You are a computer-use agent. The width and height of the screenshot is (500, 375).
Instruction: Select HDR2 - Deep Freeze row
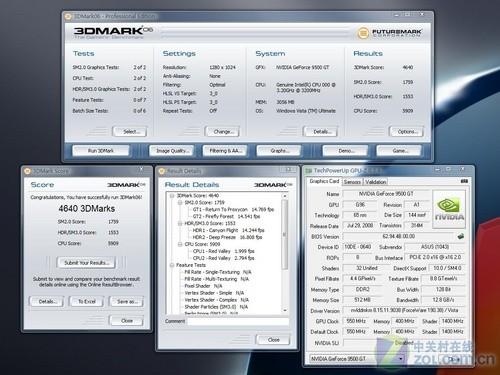[x=227, y=237]
